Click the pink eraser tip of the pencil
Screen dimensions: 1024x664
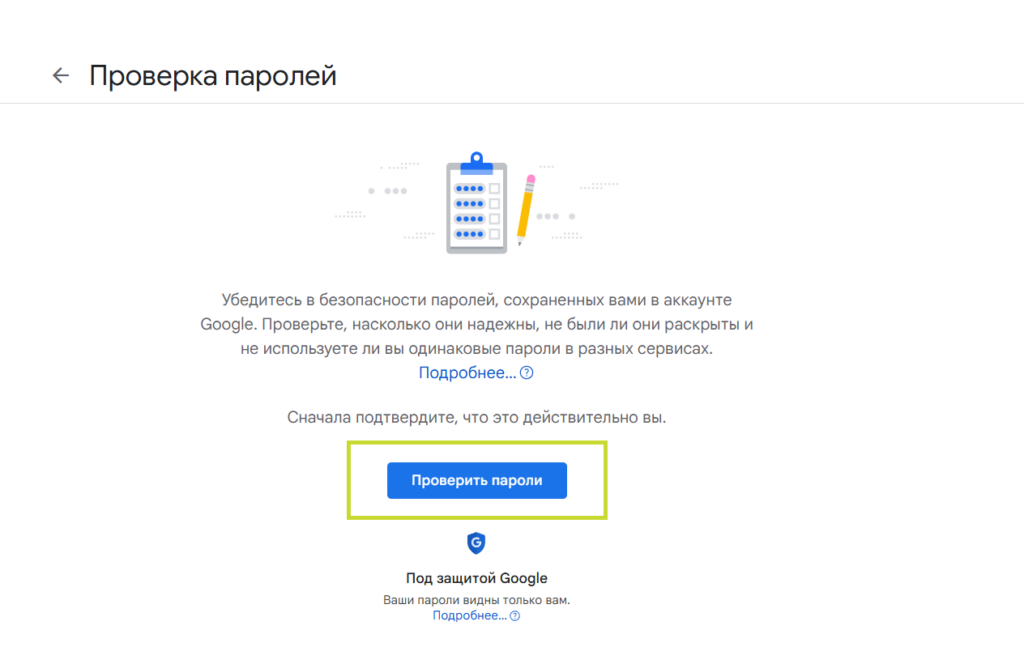coord(531,180)
